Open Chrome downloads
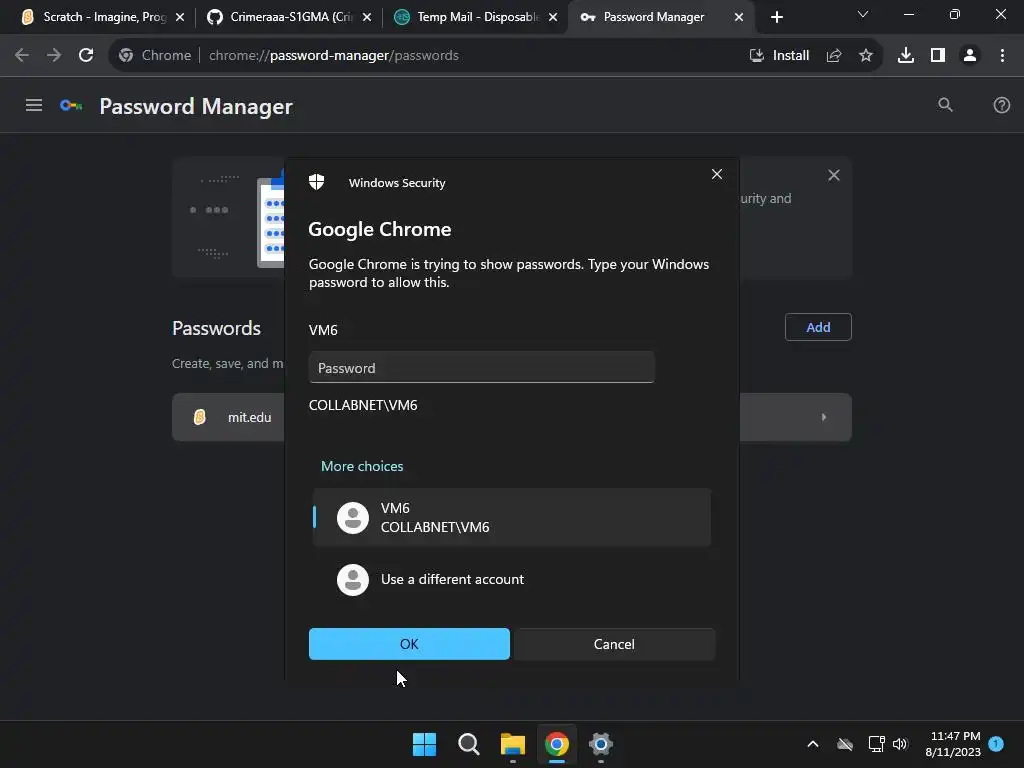 click(905, 56)
